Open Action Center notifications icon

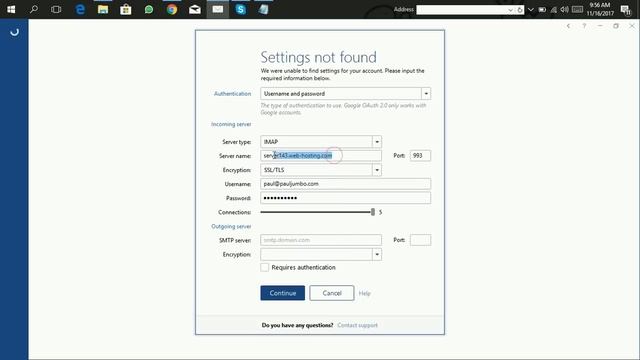[626, 10]
